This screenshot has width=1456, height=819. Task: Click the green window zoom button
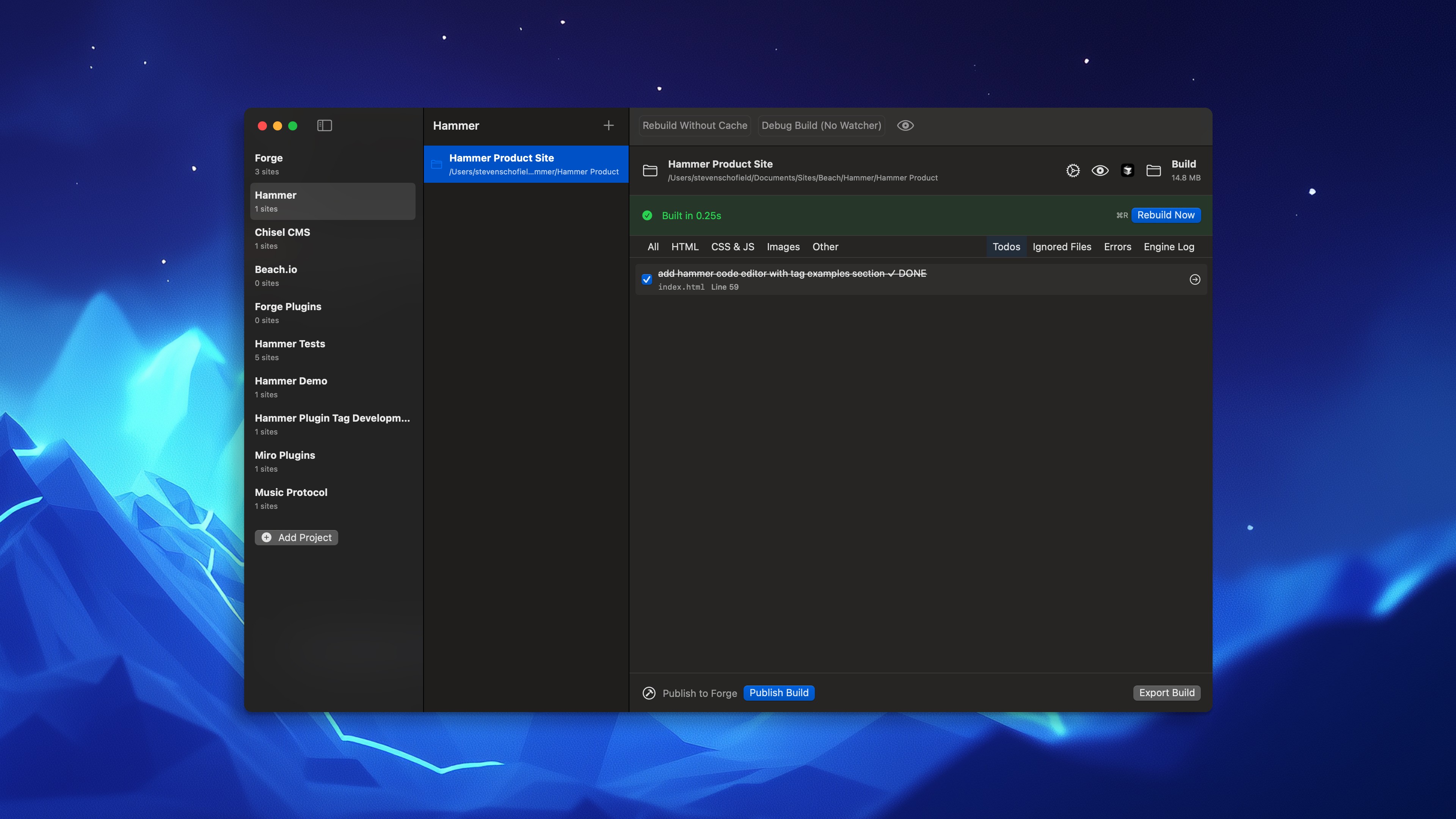[x=293, y=126]
